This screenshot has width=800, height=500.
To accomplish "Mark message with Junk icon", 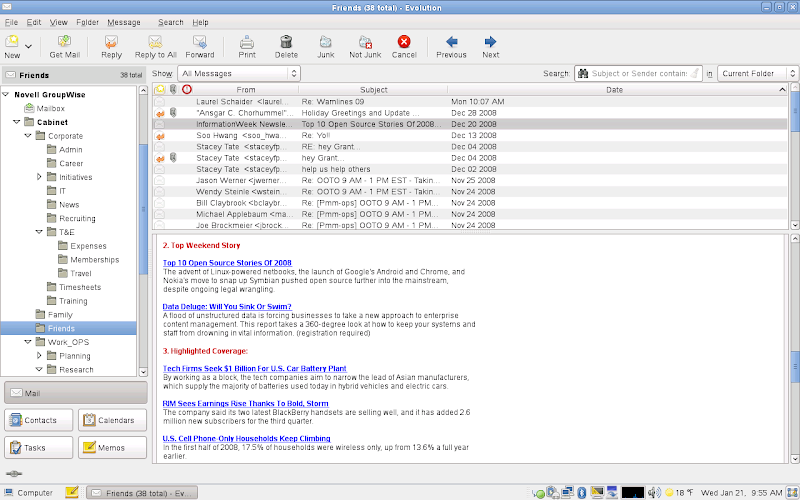I will [x=326, y=41].
